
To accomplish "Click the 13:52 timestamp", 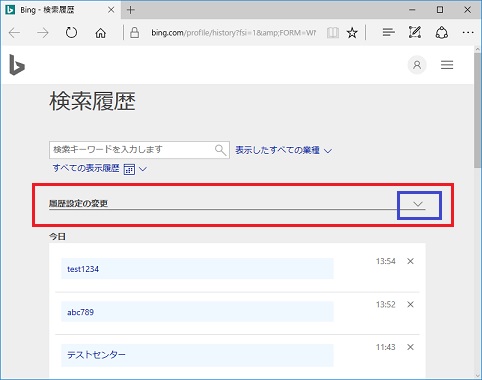I will [386, 304].
